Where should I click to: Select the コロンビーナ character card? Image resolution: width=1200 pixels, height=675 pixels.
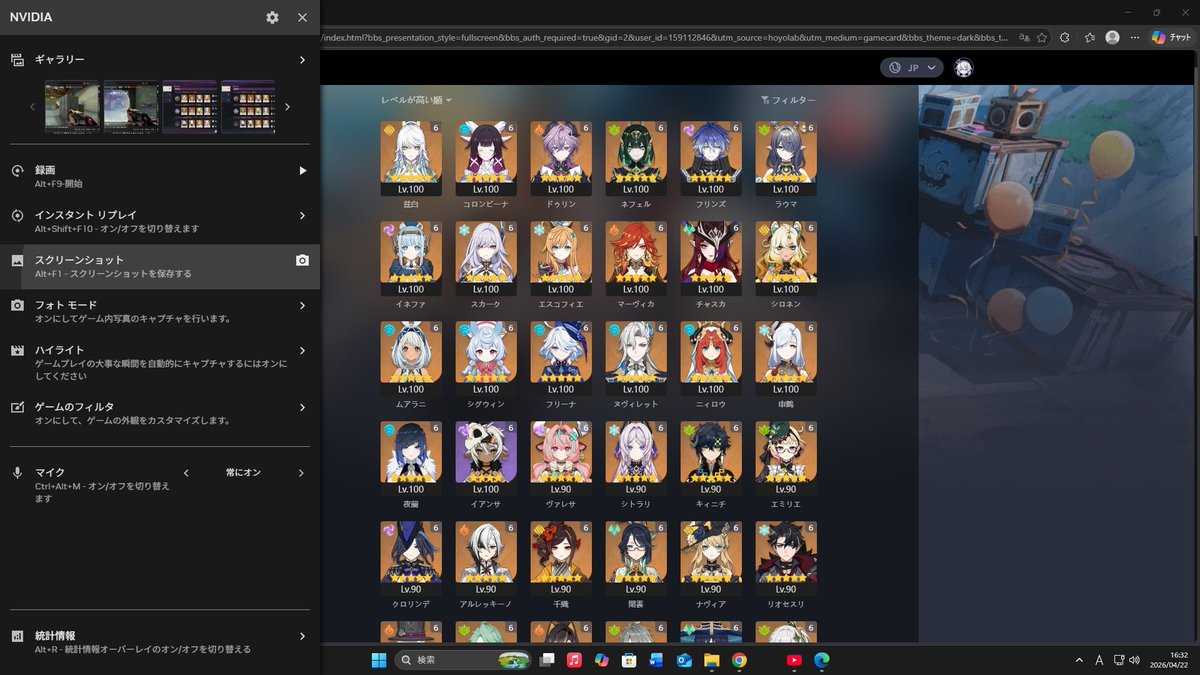point(486,160)
